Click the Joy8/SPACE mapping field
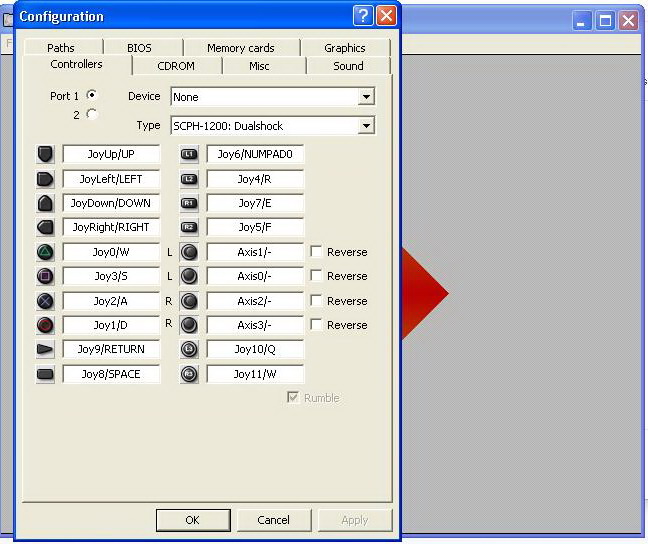The height and width of the screenshot is (544, 648). [111, 374]
